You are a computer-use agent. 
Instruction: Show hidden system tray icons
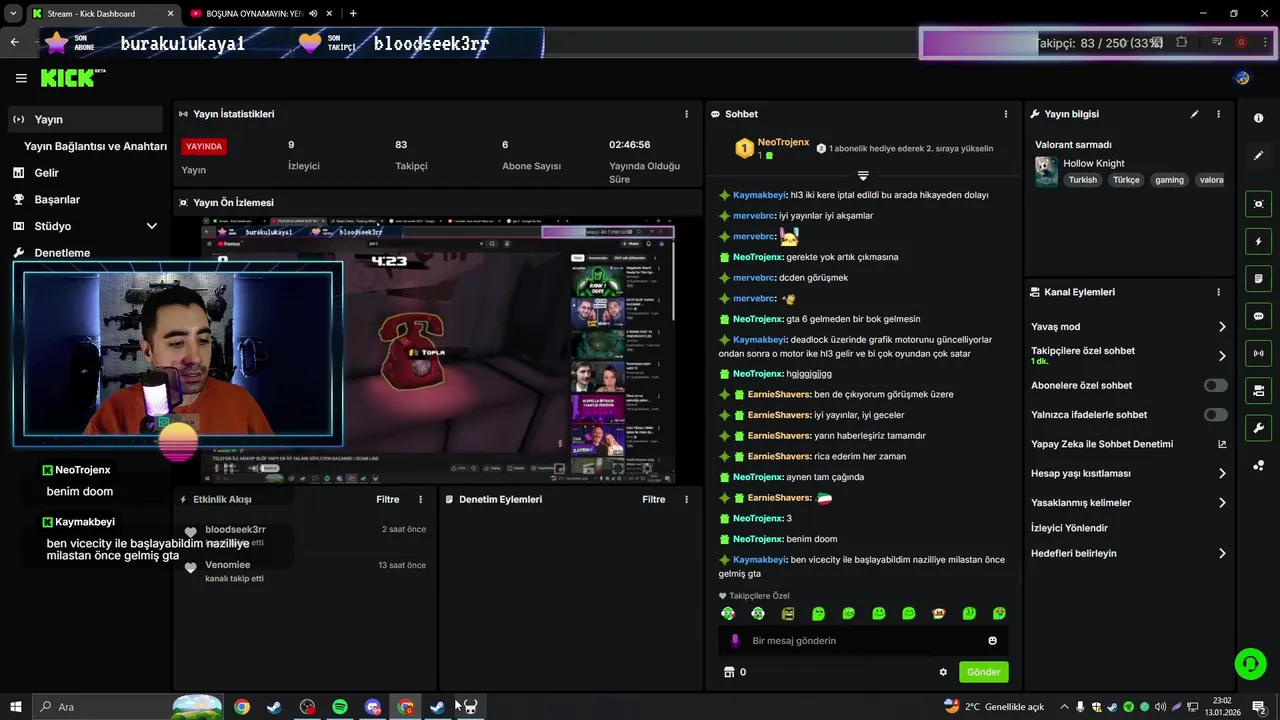point(1064,707)
